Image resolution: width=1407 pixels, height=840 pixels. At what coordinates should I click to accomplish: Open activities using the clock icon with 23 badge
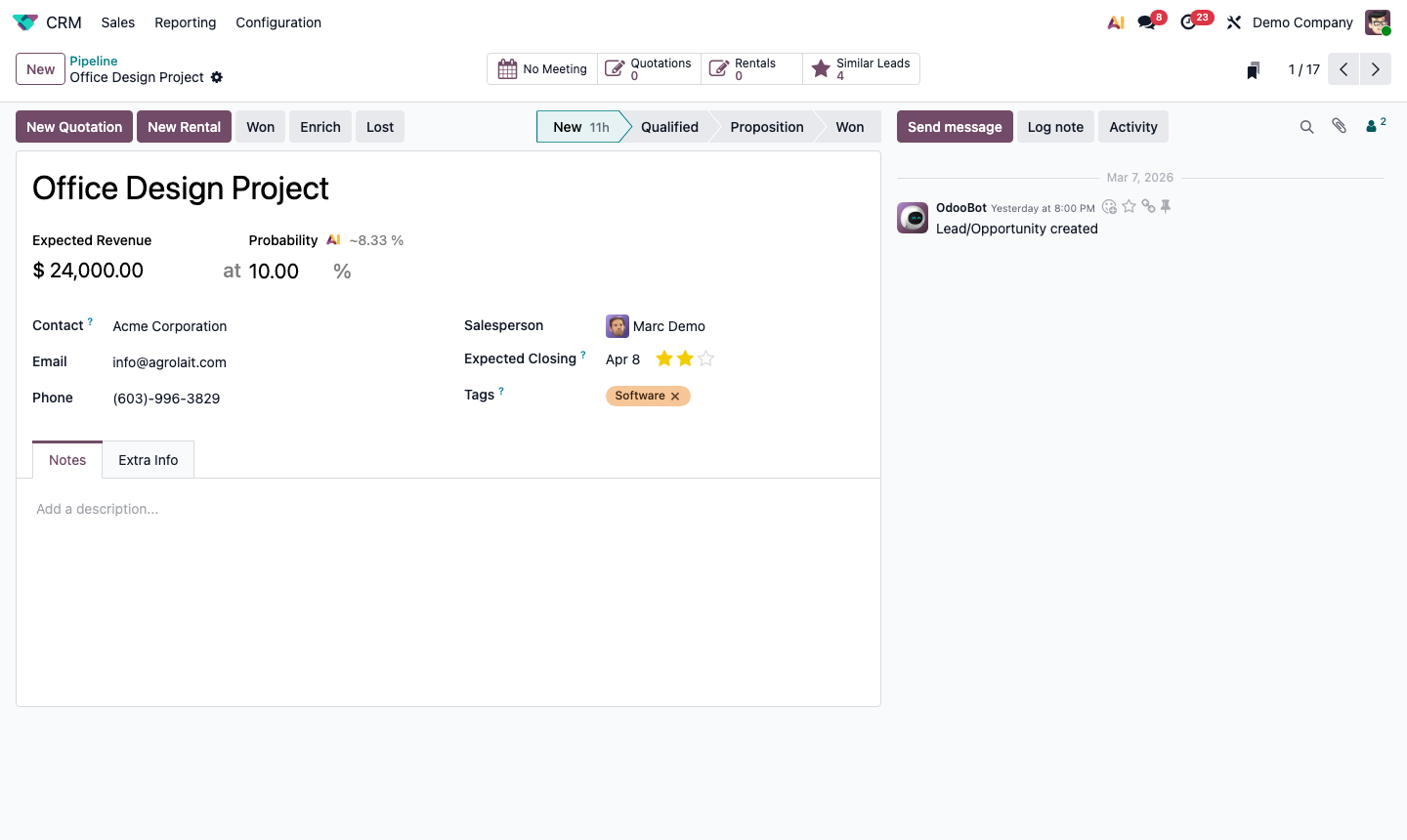(x=1189, y=21)
